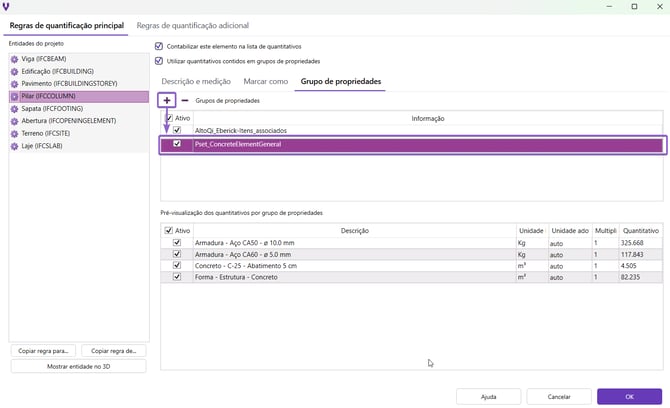Image resolution: width=670 pixels, height=408 pixels.
Task: Uncheck Ativo for Forma - Estrutura - Concreto row
Action: (177, 277)
